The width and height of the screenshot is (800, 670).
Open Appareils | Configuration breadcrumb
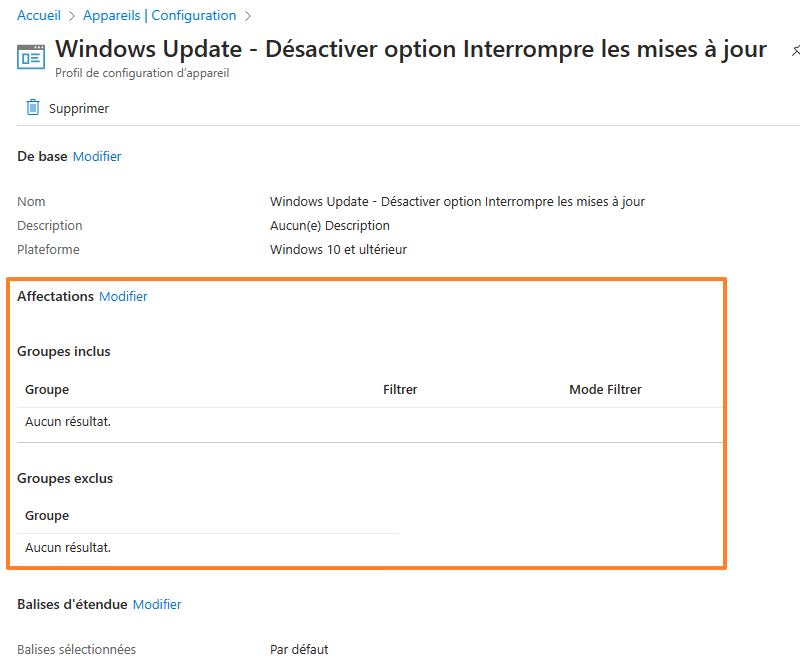(x=160, y=16)
